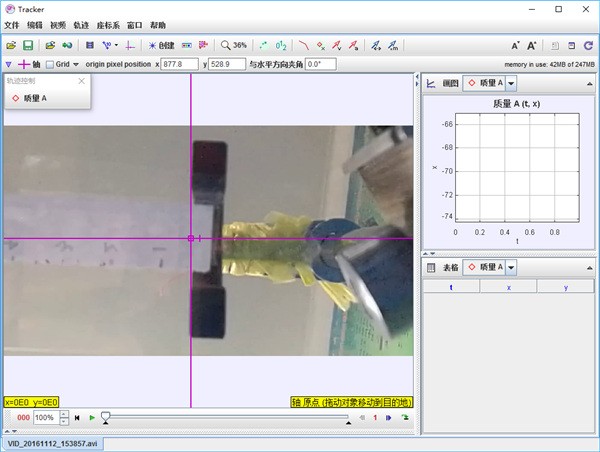Open the 坐标系 menu
The image size is (600, 452).
(108, 25)
